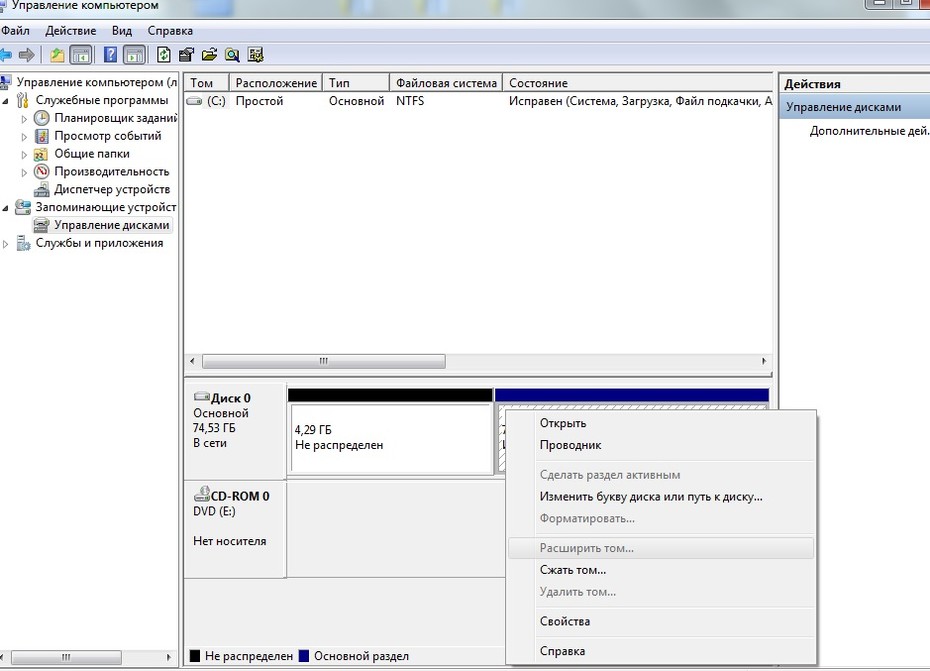Select Управление дисками in the tree

pyautogui.click(x=112, y=225)
